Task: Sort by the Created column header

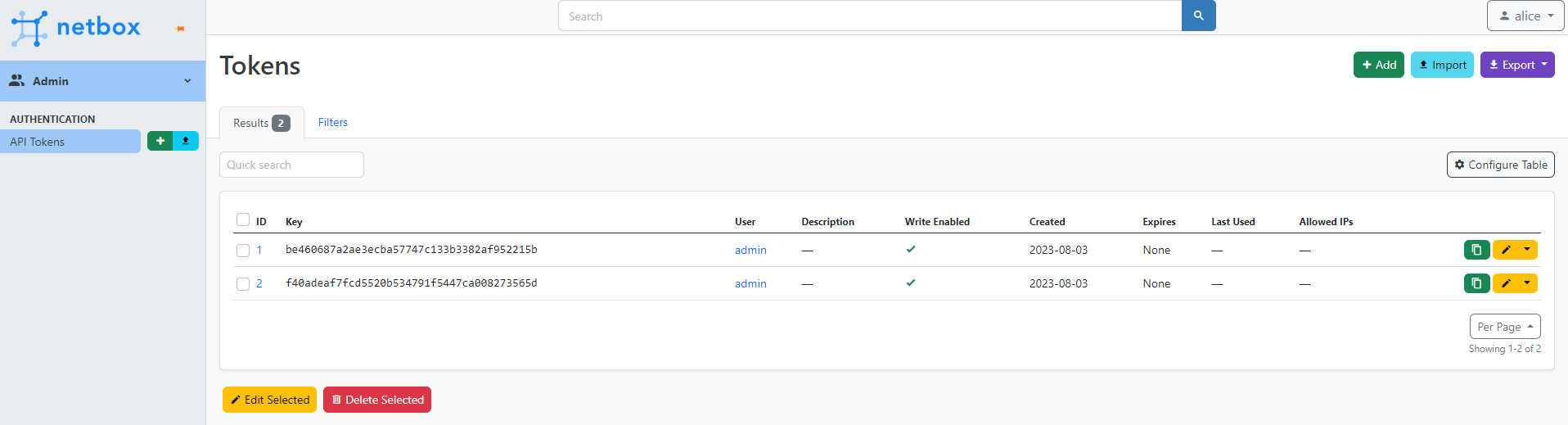Action: click(1047, 222)
